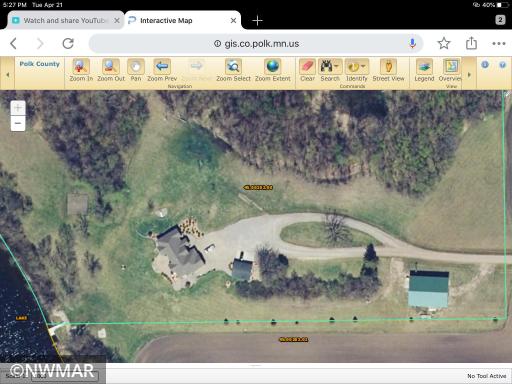
Task: Show open tabs count button
Action: pyautogui.click(x=500, y=20)
